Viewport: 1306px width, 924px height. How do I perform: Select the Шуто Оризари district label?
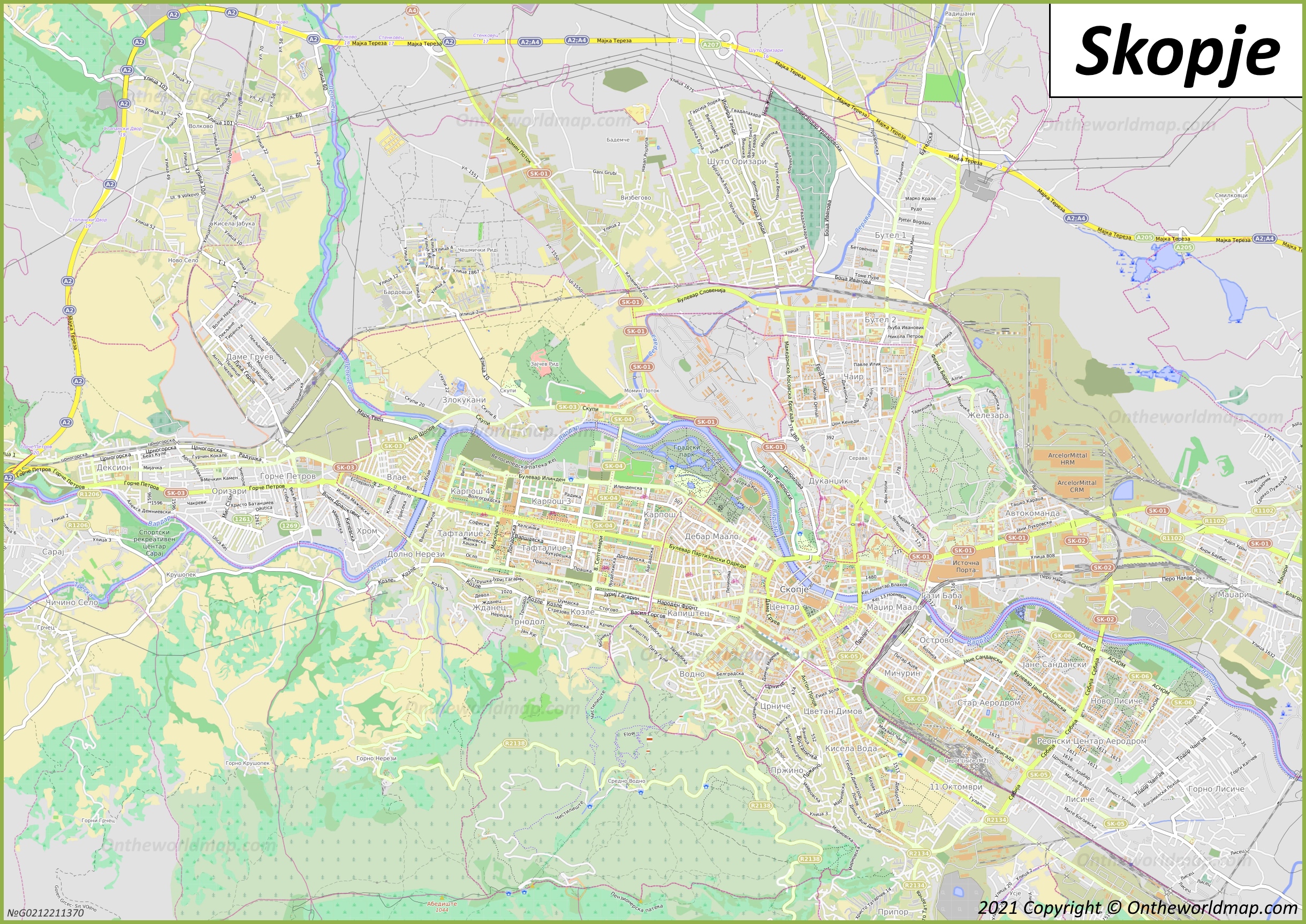pyautogui.click(x=736, y=162)
